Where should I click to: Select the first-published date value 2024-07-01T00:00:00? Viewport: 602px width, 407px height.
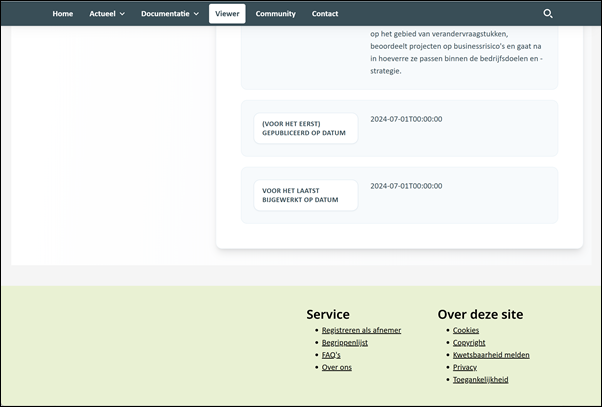point(406,119)
